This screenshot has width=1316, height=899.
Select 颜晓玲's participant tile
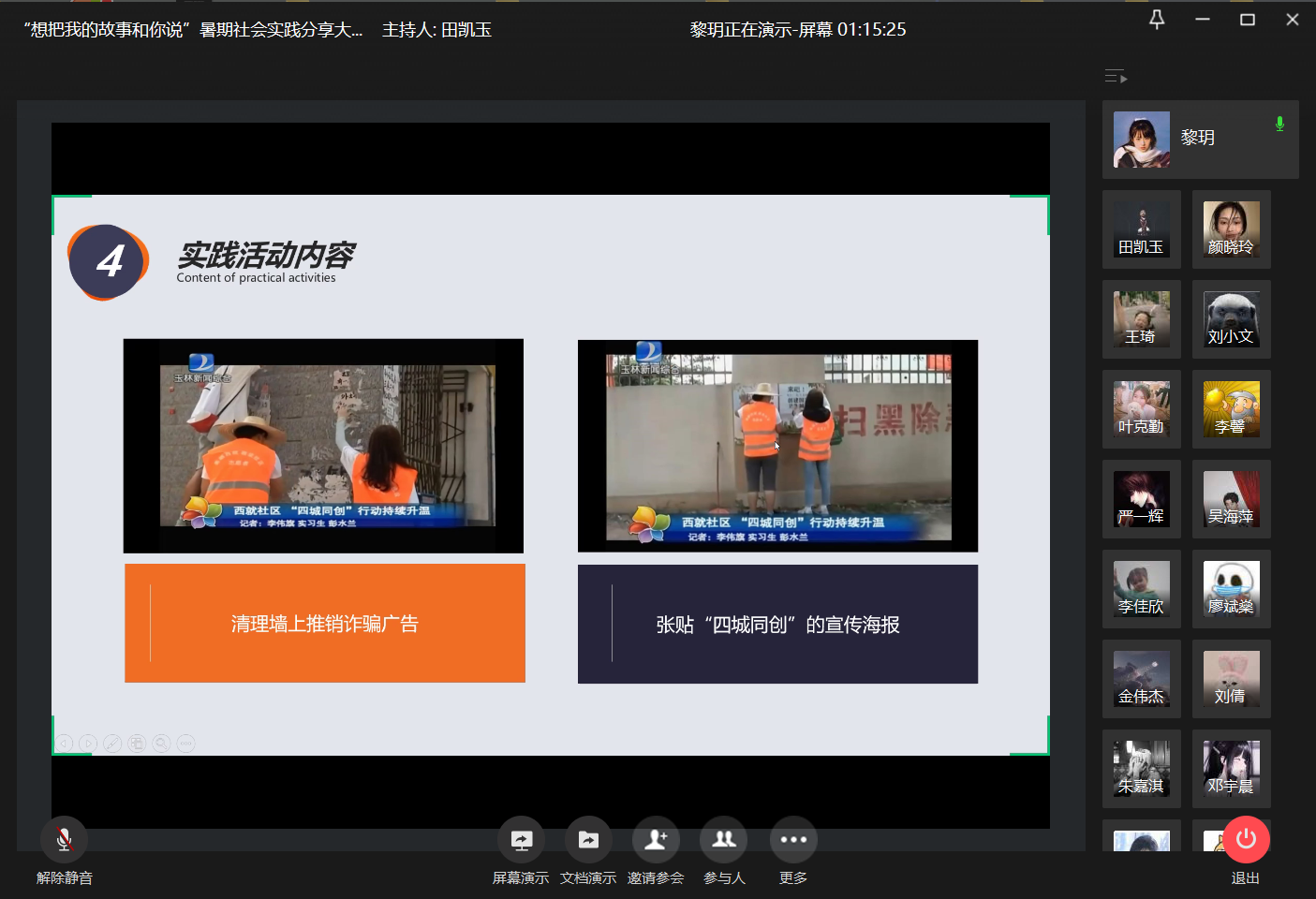pos(1231,229)
